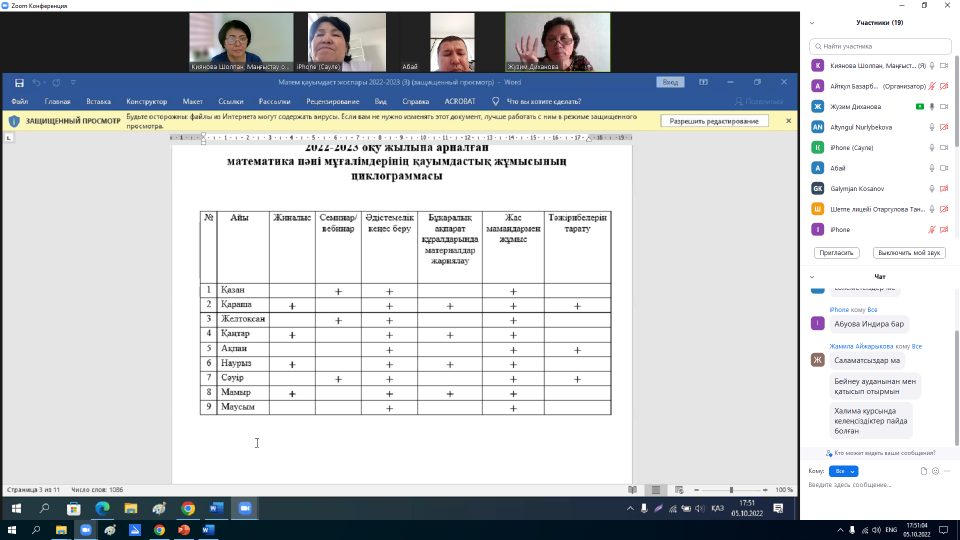The width and height of the screenshot is (960, 540).
Task: Expand the 'Кому: Все' recipient dropdown
Action: pyautogui.click(x=844, y=471)
